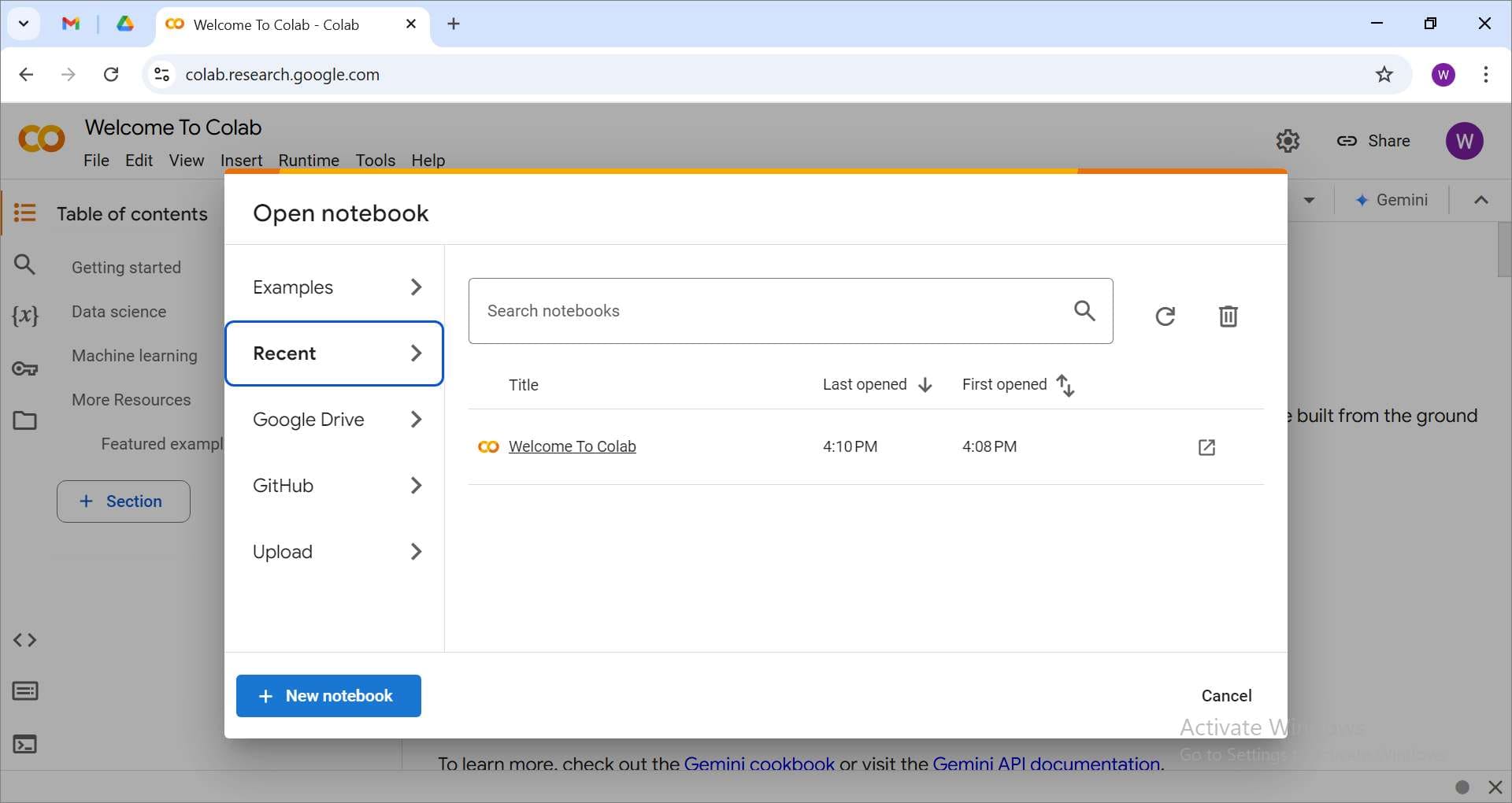The width and height of the screenshot is (1512, 803).
Task: Sort by Last opened arrow
Action: [925, 385]
